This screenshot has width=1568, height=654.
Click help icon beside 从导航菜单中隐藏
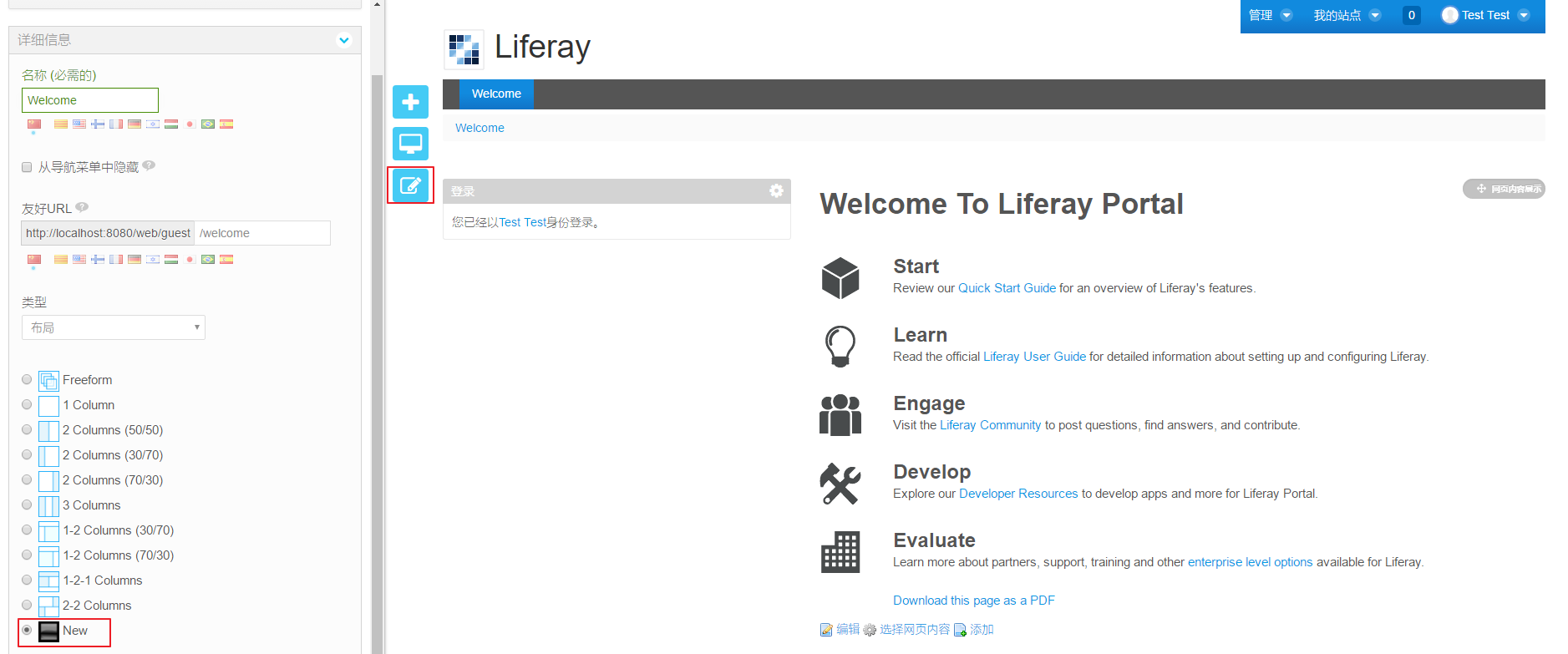coord(149,165)
